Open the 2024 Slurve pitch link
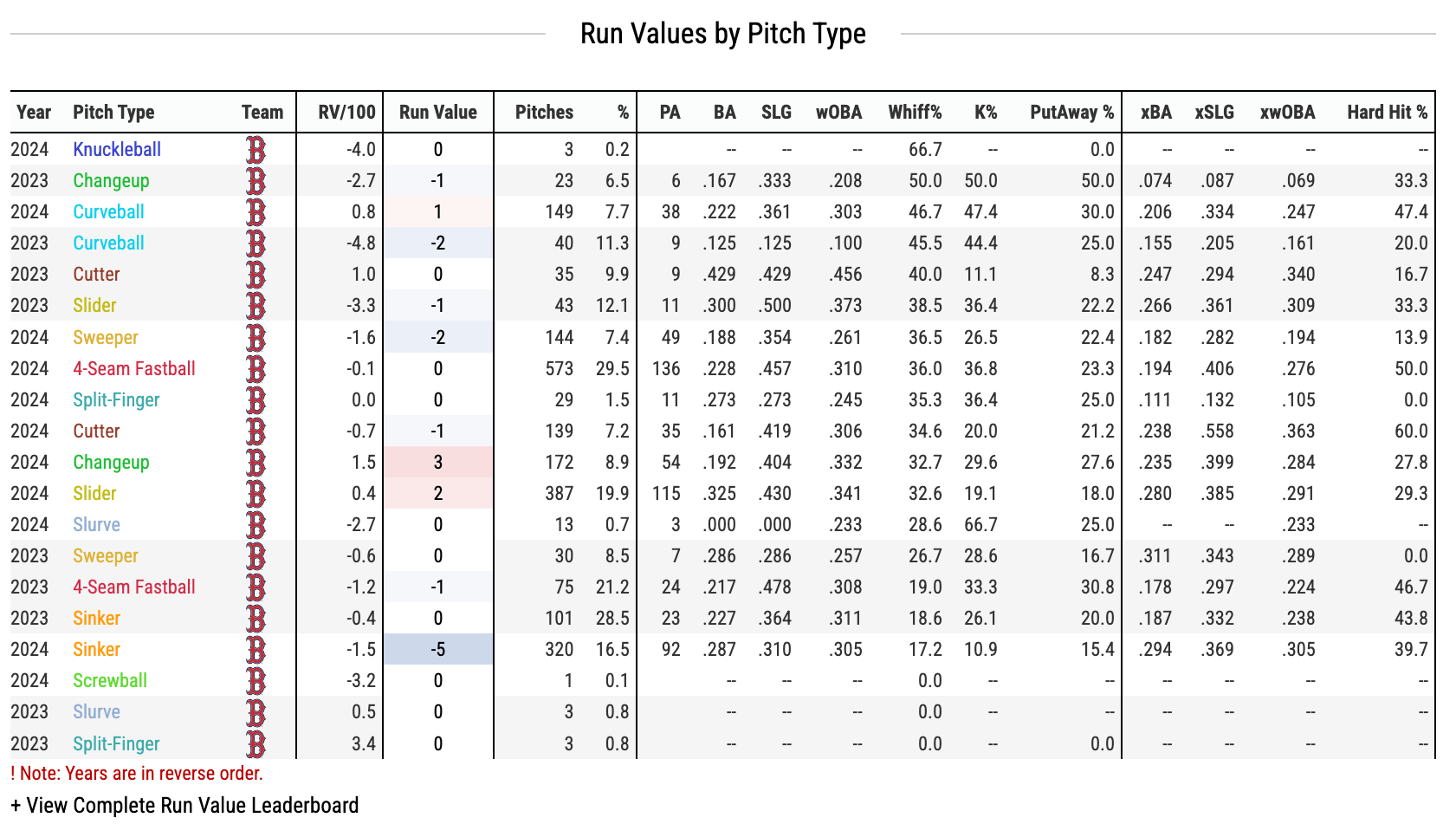This screenshot has height=837, width=1456. coord(96,525)
